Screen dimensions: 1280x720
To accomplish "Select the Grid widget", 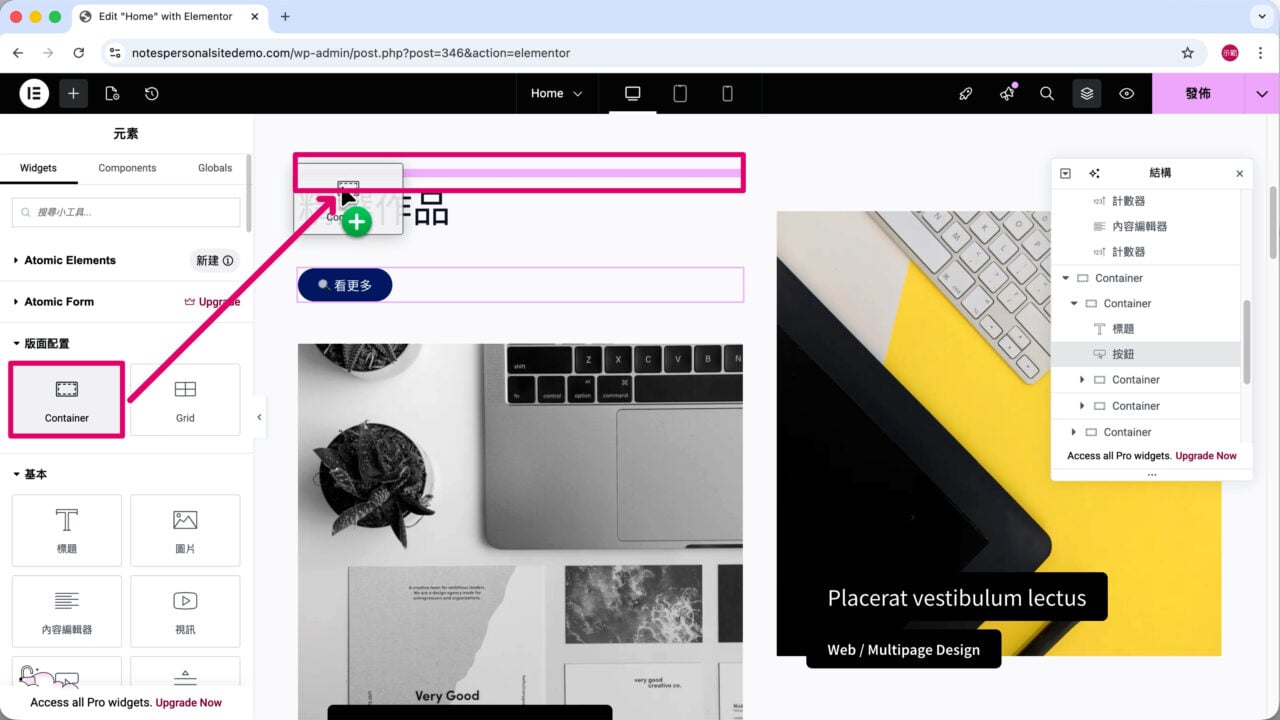I will pos(185,400).
